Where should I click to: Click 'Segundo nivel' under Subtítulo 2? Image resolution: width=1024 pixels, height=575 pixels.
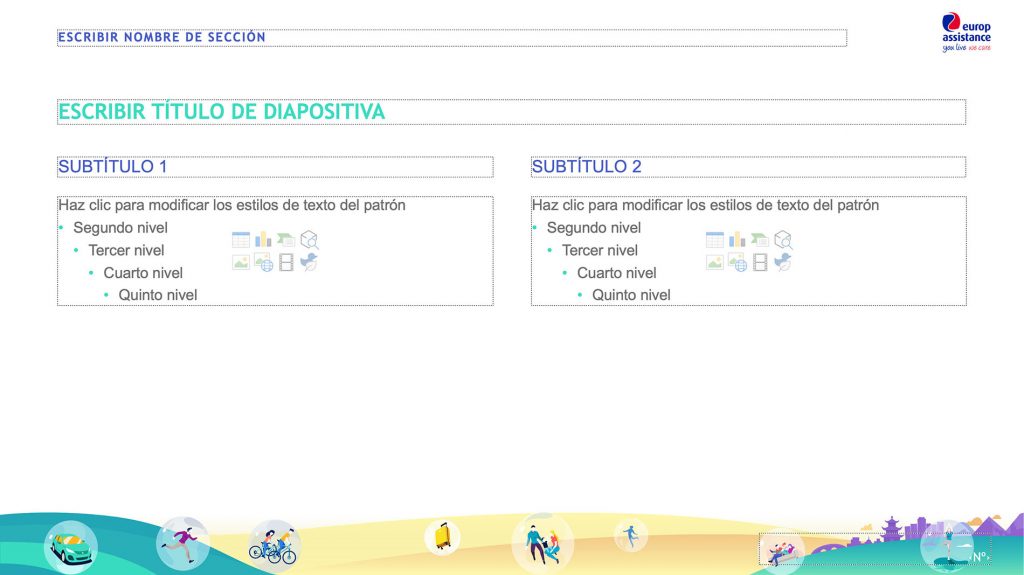click(x=594, y=228)
